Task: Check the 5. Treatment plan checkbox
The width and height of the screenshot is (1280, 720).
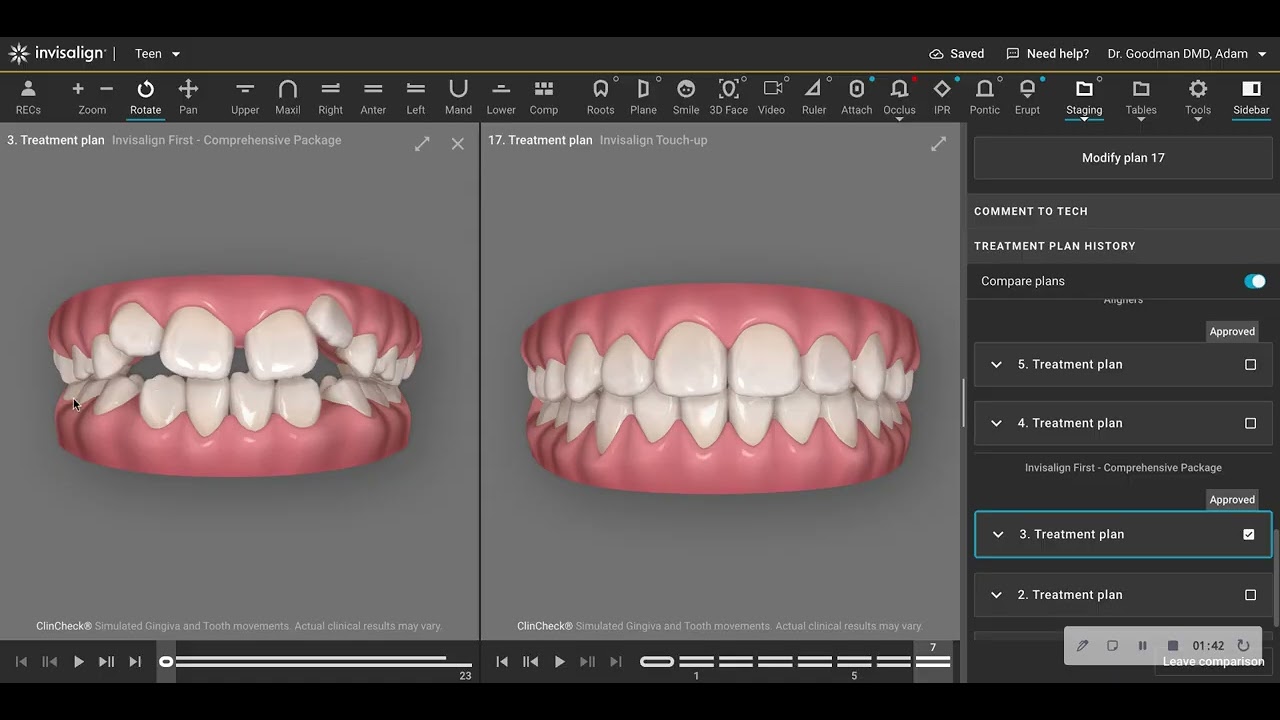Action: point(1250,365)
